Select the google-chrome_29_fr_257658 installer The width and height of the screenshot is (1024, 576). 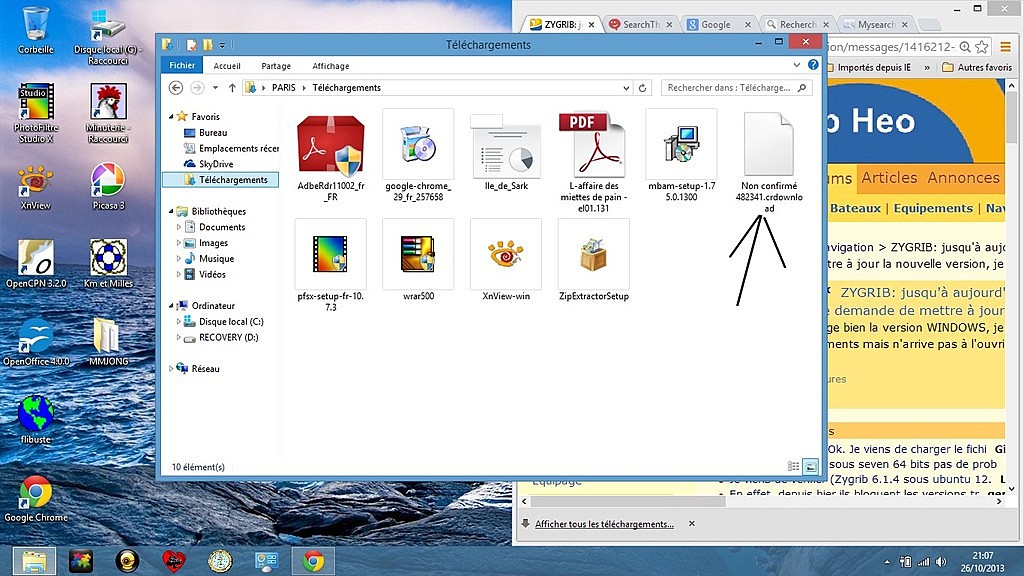tap(418, 157)
